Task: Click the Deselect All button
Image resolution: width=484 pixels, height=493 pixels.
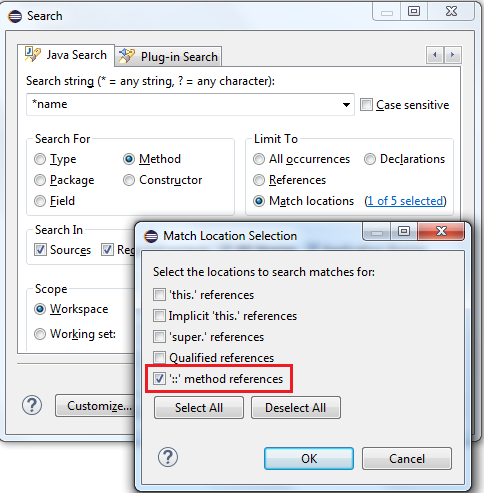Action: pyautogui.click(x=296, y=407)
